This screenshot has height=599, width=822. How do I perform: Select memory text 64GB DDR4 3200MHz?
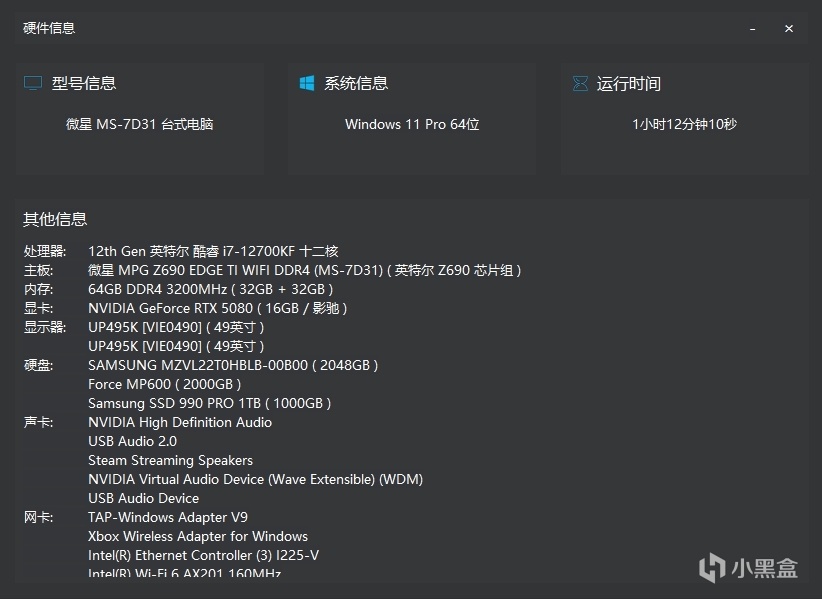pos(157,289)
